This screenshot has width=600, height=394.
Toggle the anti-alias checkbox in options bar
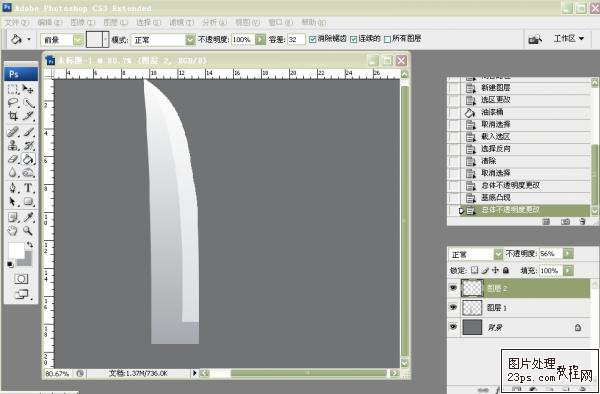click(313, 39)
